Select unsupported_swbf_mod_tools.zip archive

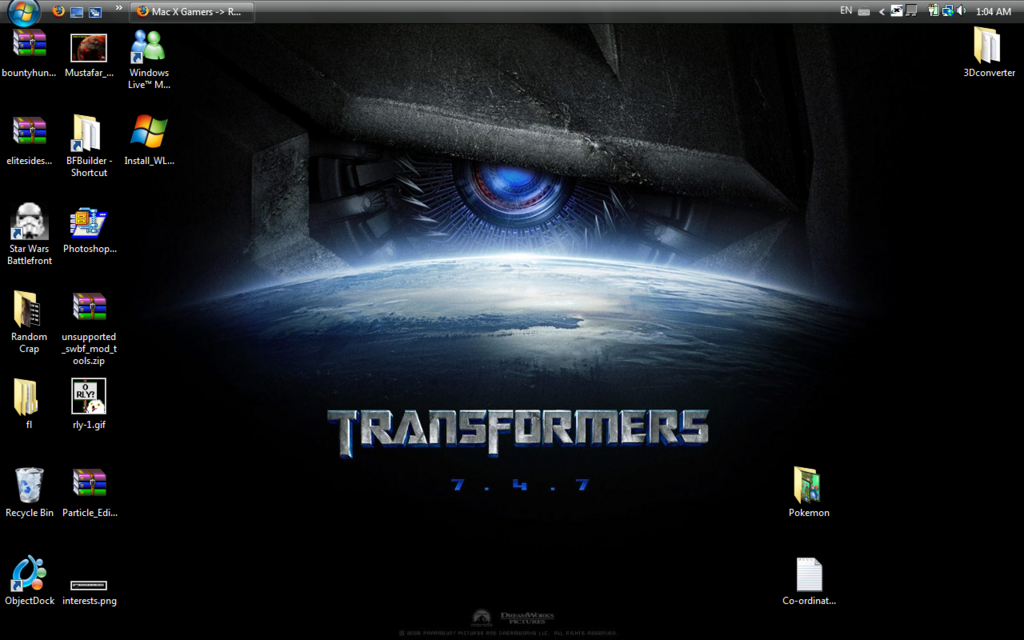[89, 328]
